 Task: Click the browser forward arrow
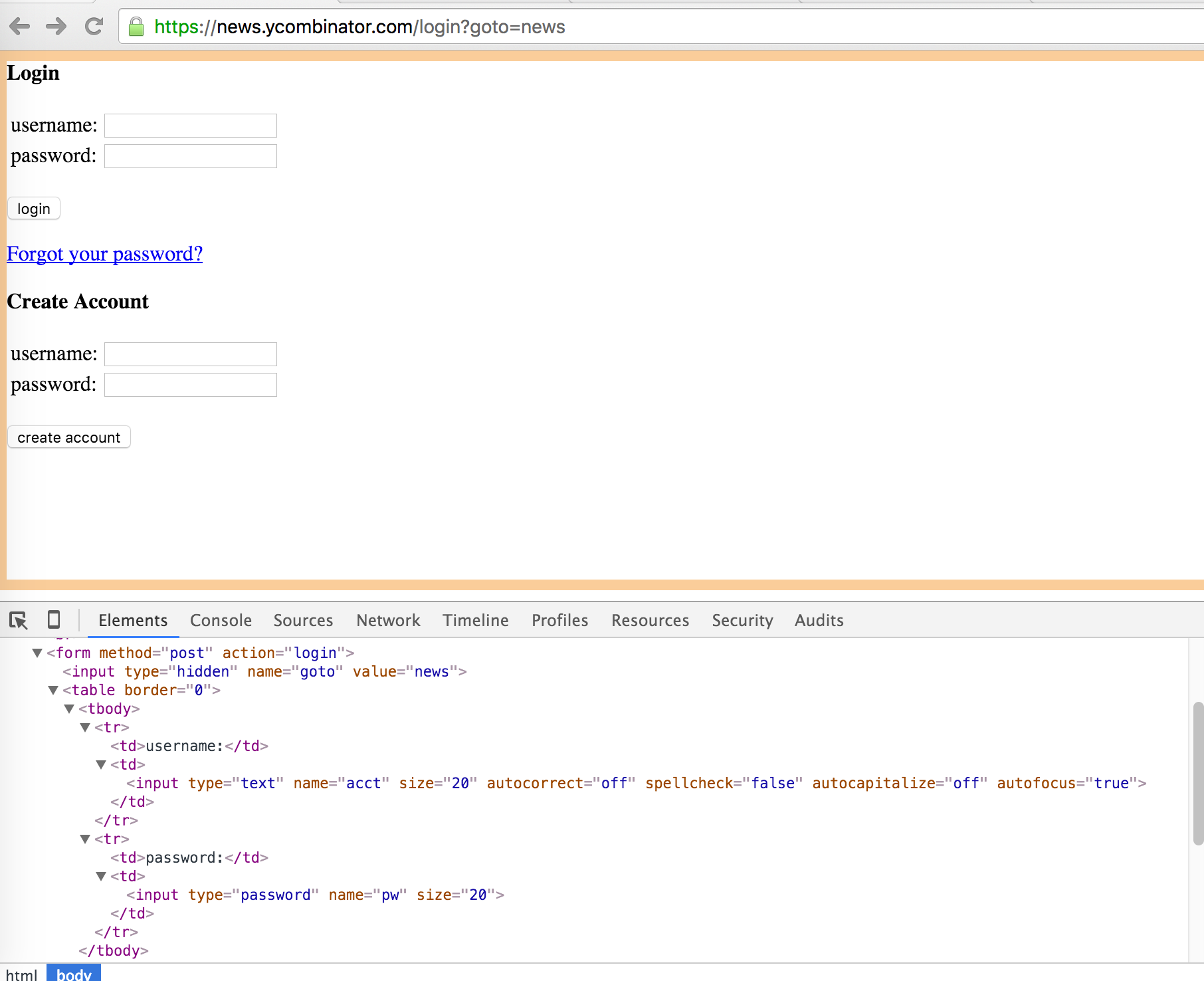(x=57, y=27)
